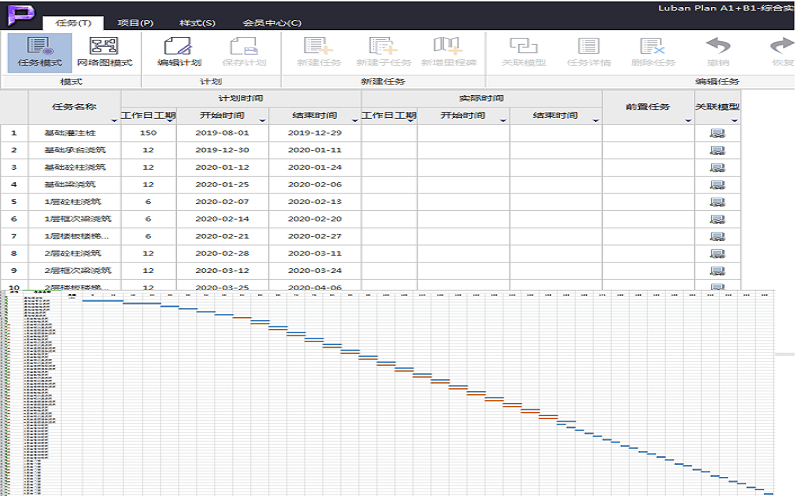Screen dimensions: 800x500
Task: Click linked model icon for 基础灌注桩 row
Action: coord(717,133)
